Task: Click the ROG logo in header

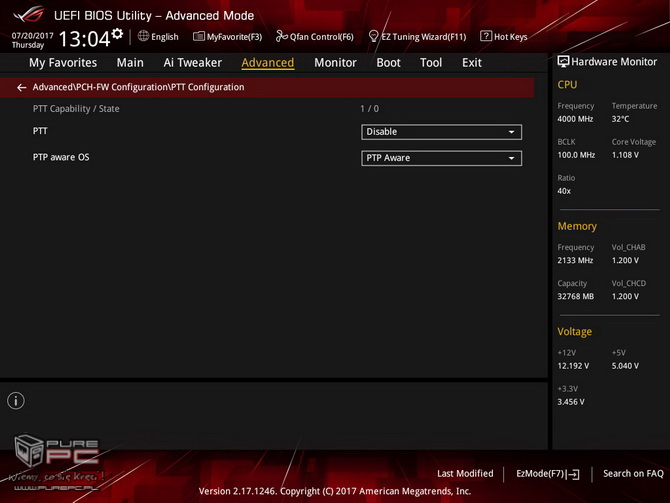Action: (x=29, y=14)
